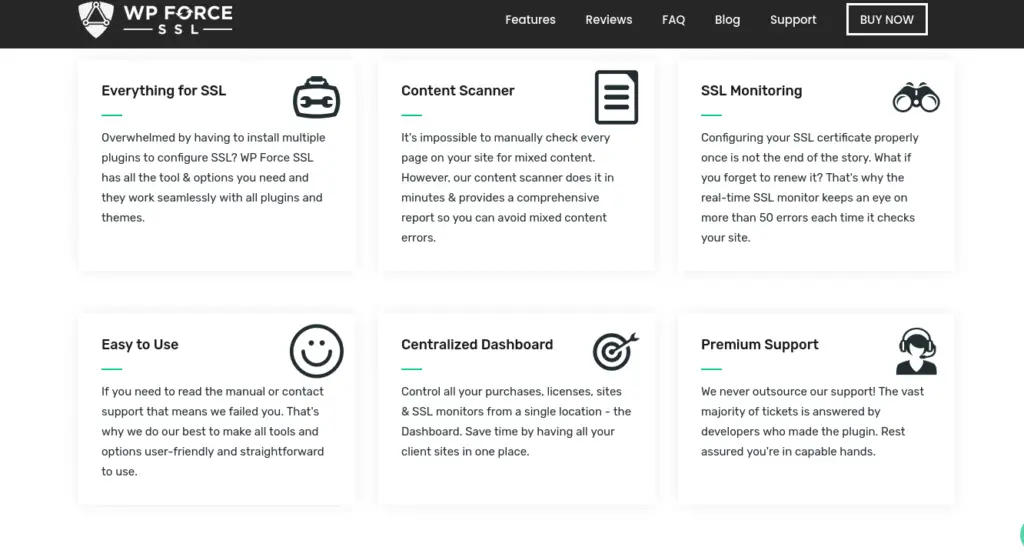Click the document icon beside Content Scanner
The width and height of the screenshot is (1024, 557).
pos(616,97)
